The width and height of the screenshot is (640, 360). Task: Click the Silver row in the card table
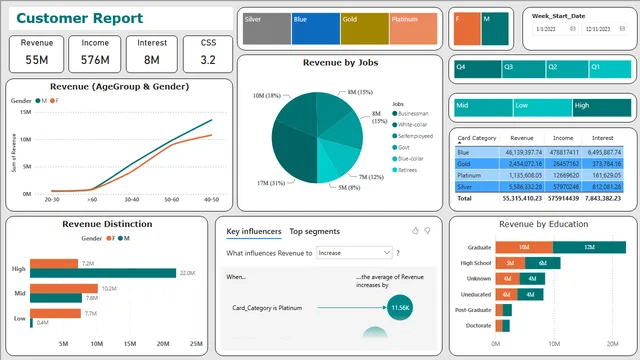pos(539,187)
